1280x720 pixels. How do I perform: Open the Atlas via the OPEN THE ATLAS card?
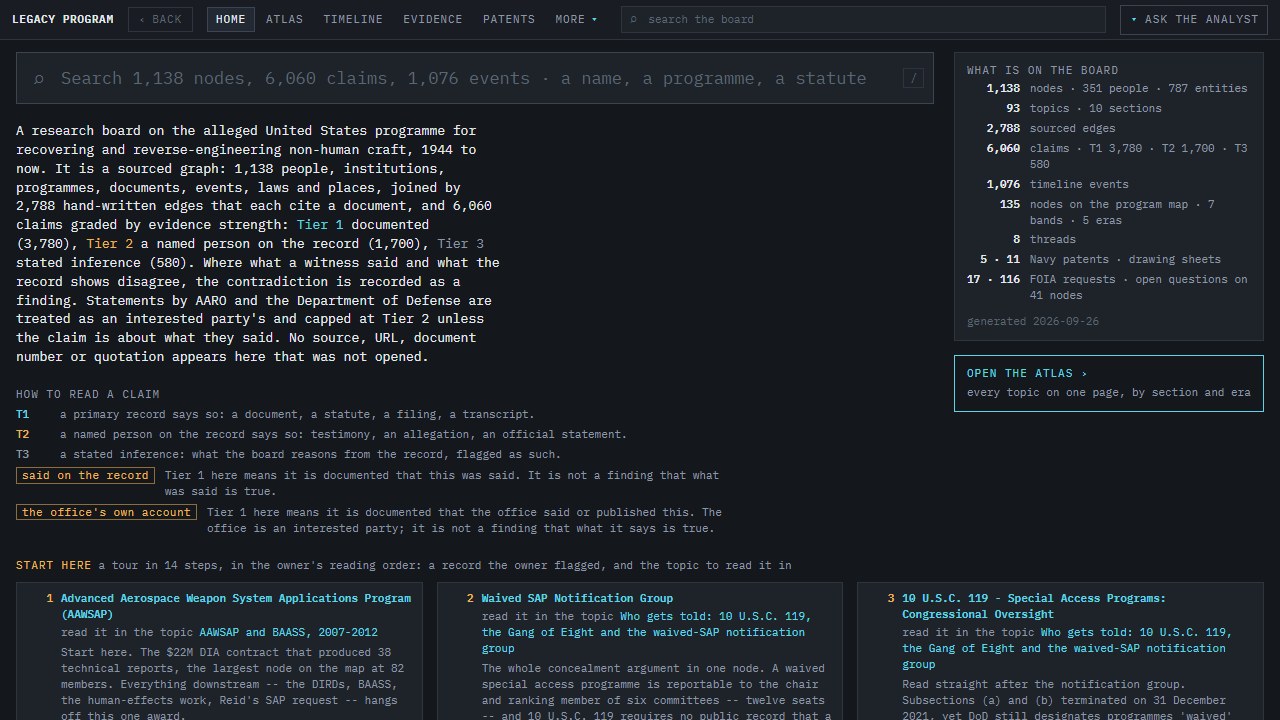tap(1109, 383)
